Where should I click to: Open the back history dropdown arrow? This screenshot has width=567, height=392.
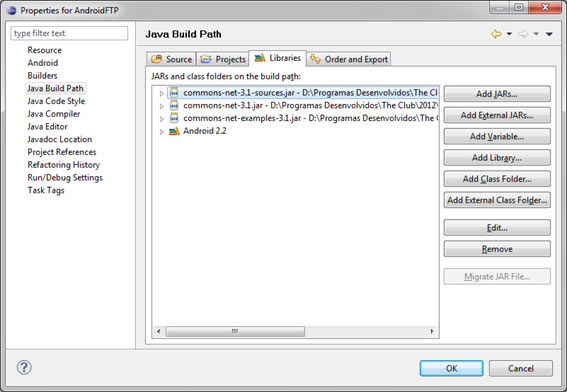(x=509, y=34)
